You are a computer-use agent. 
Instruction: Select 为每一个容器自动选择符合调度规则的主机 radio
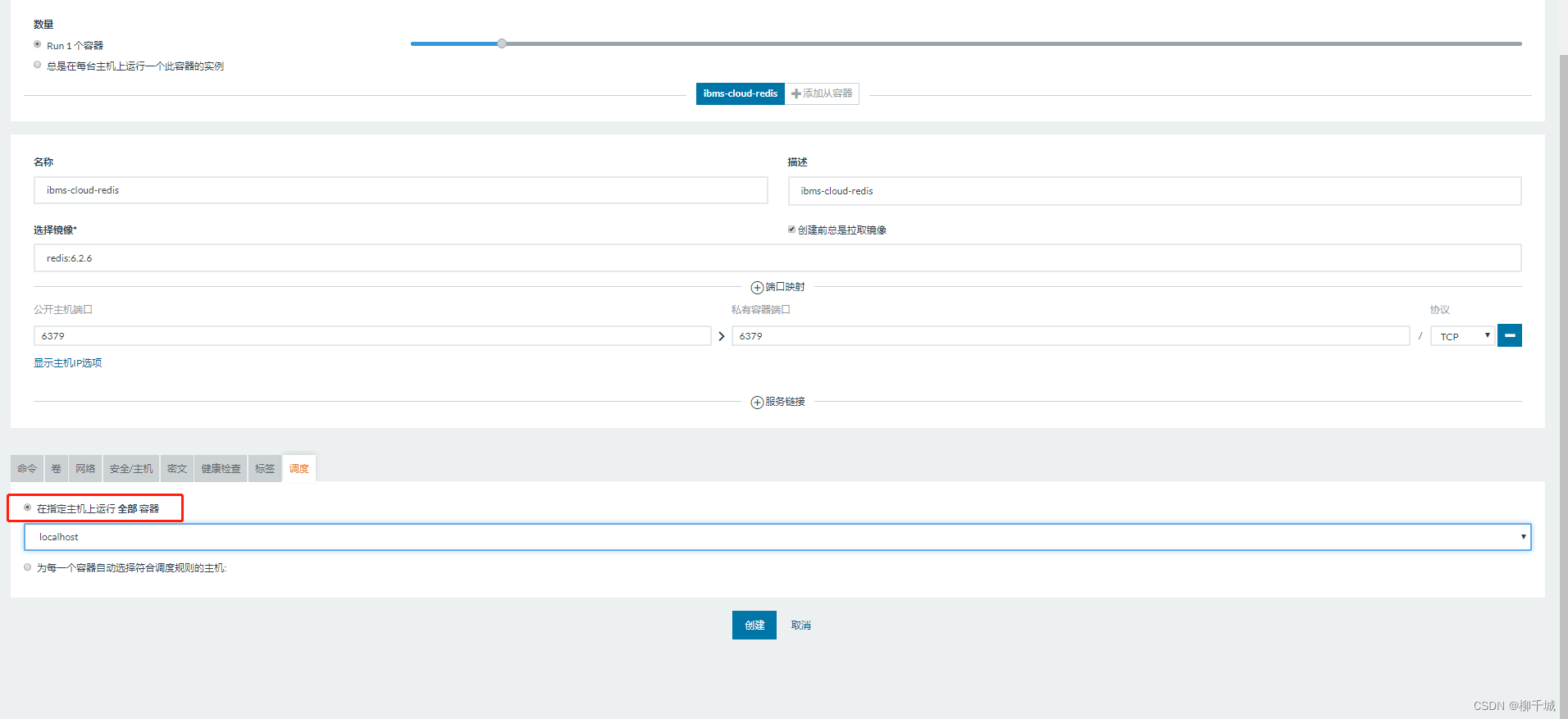coord(28,567)
